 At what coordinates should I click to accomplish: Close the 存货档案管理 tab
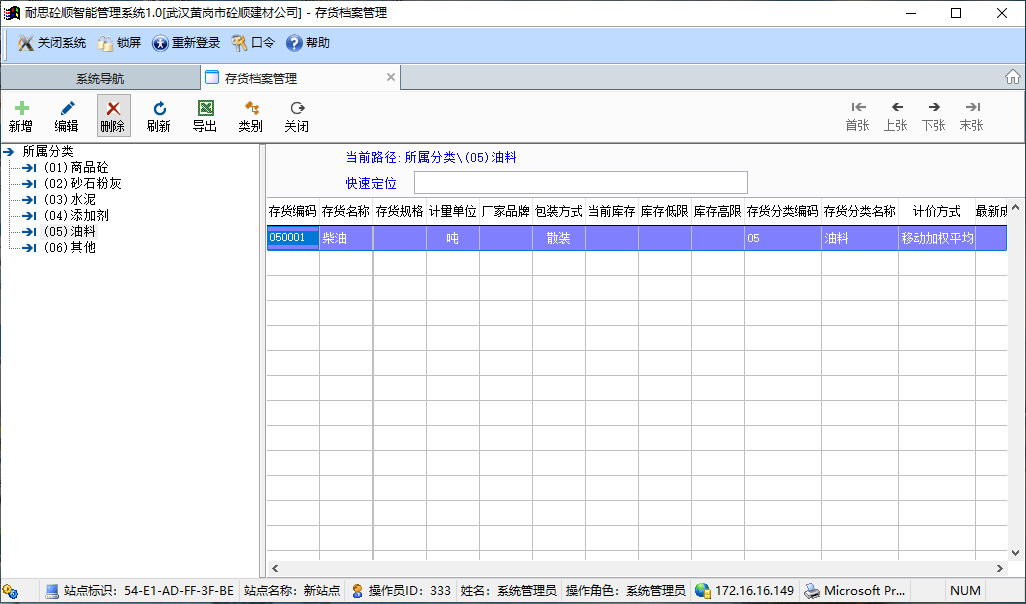point(391,77)
